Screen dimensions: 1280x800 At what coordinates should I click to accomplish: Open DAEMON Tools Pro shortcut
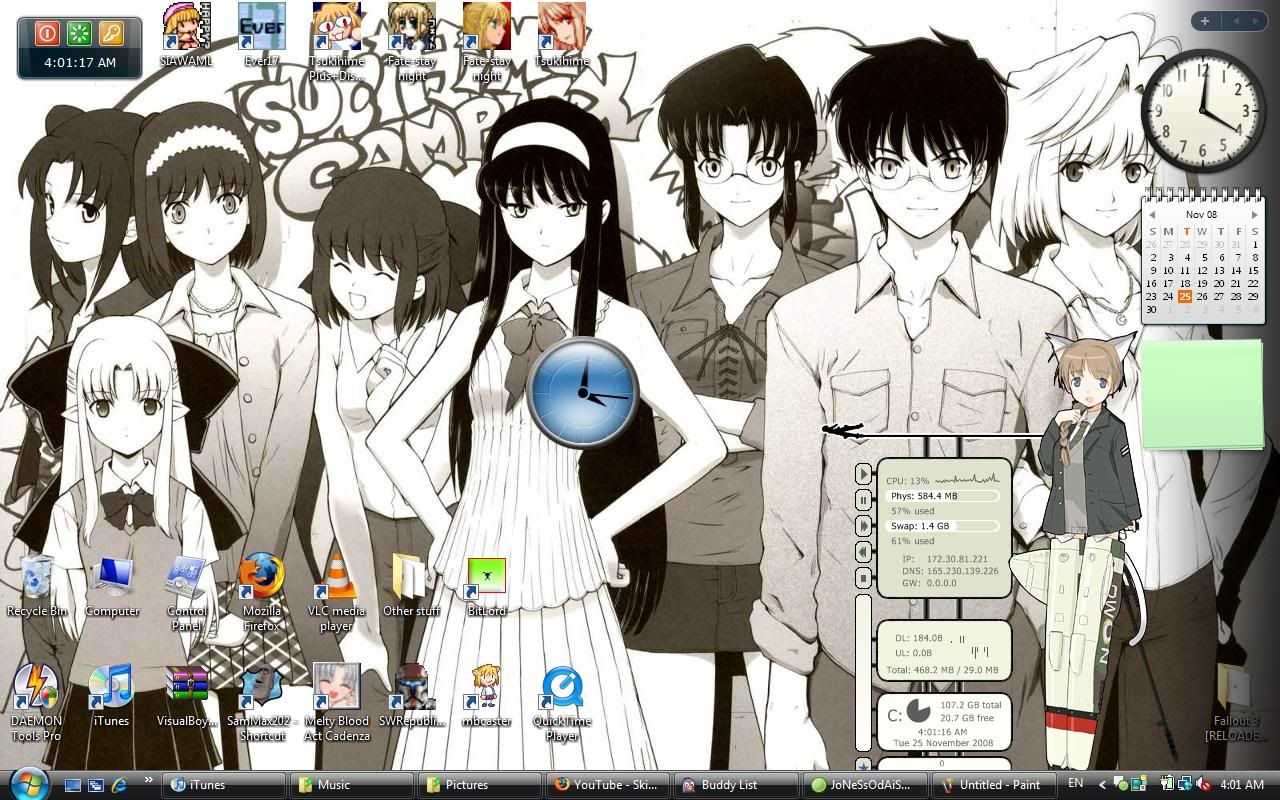click(x=36, y=688)
